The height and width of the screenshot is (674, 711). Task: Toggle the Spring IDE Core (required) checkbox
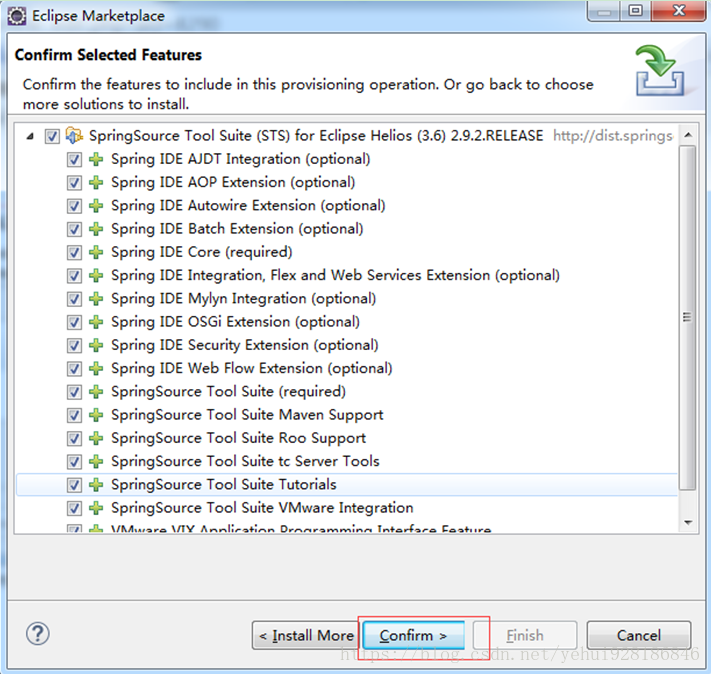coord(74,253)
